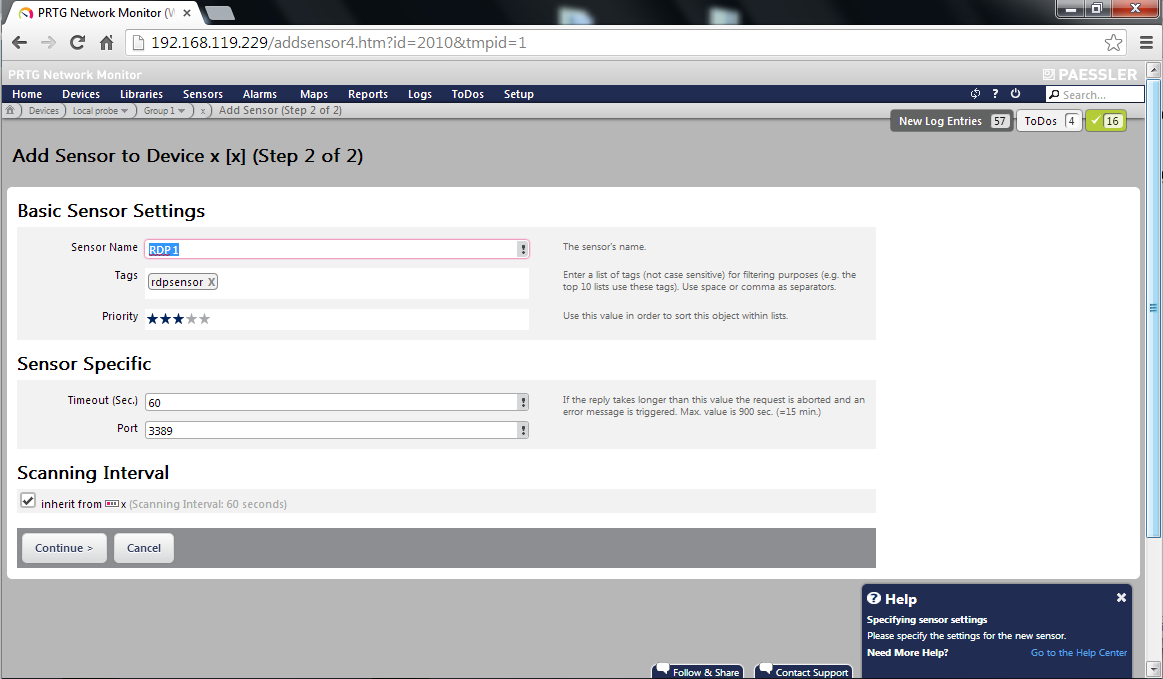This screenshot has width=1163, height=679.
Task: Select the PRTG Network Monitor browser tab
Action: point(104,13)
